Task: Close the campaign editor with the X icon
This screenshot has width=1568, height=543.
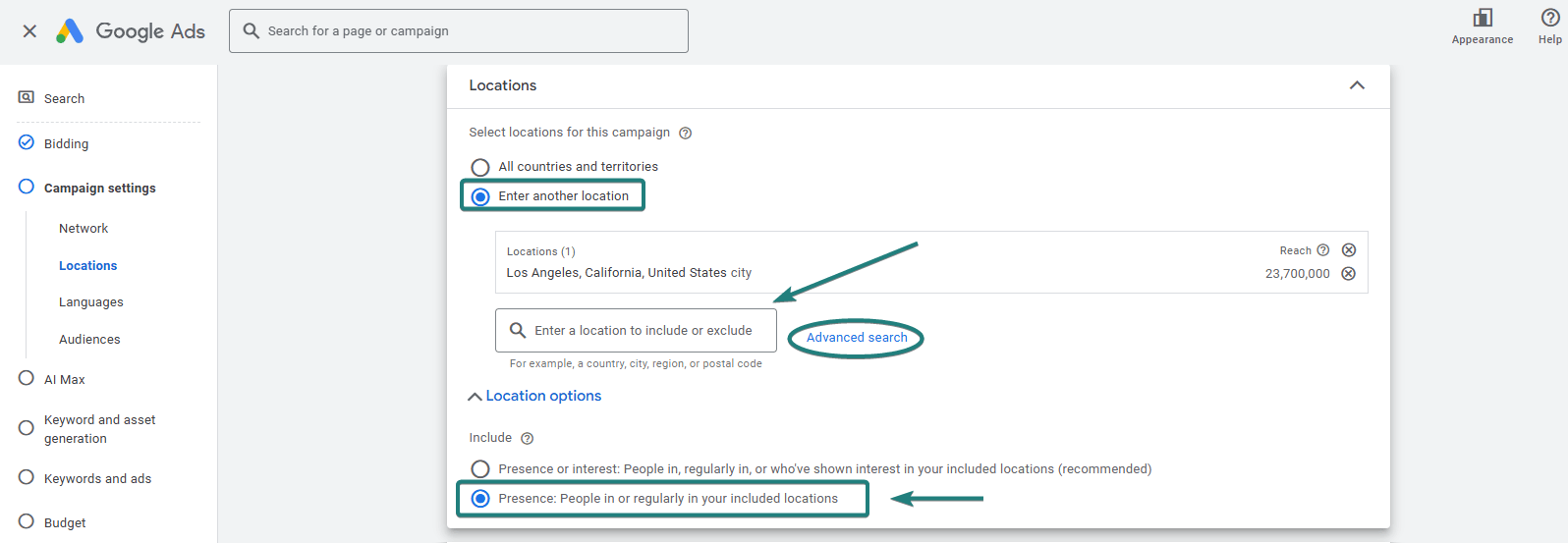Action: (29, 31)
